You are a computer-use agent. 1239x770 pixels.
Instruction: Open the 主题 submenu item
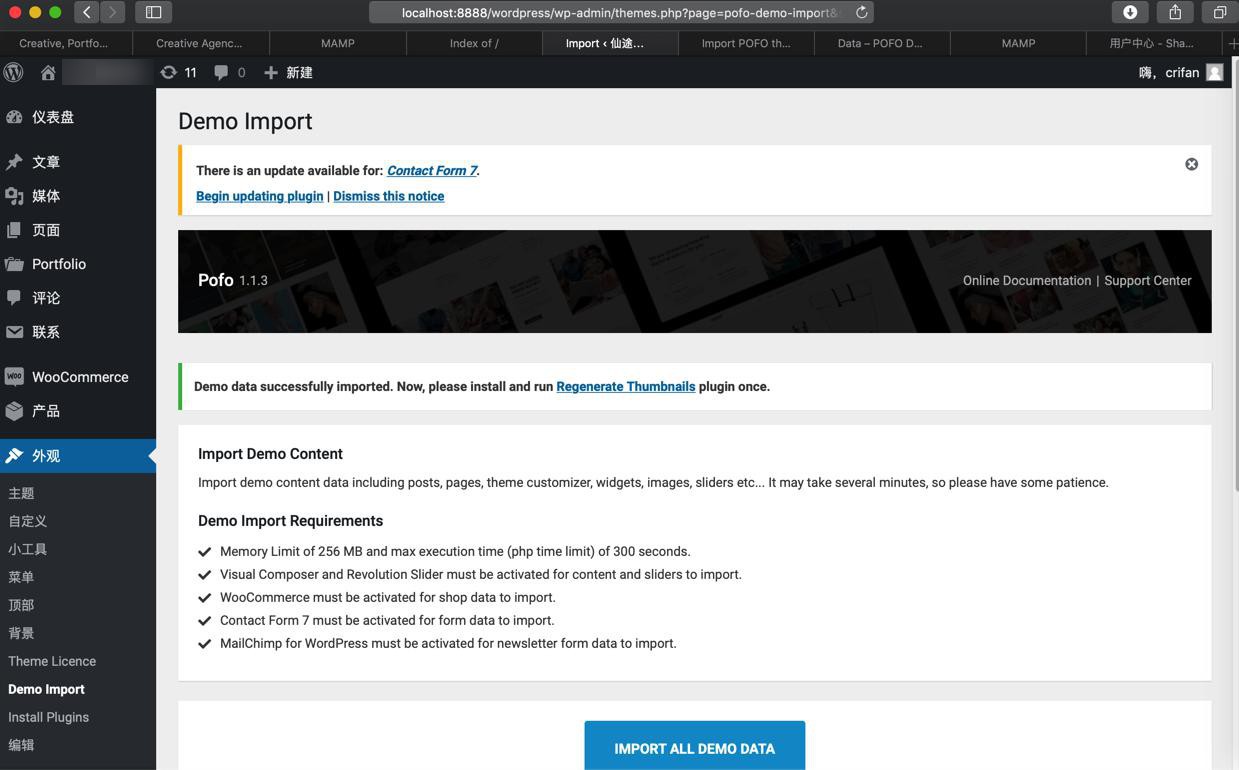coord(21,493)
